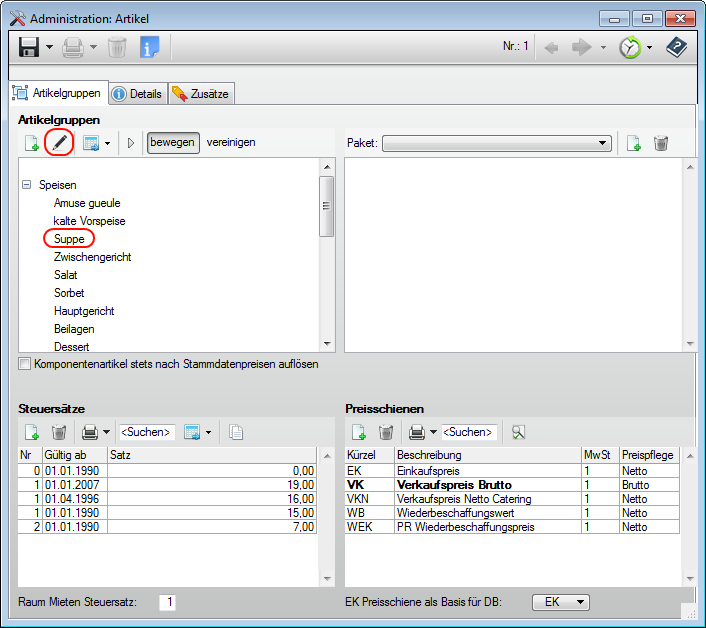Click the green clock history icon

click(630, 47)
